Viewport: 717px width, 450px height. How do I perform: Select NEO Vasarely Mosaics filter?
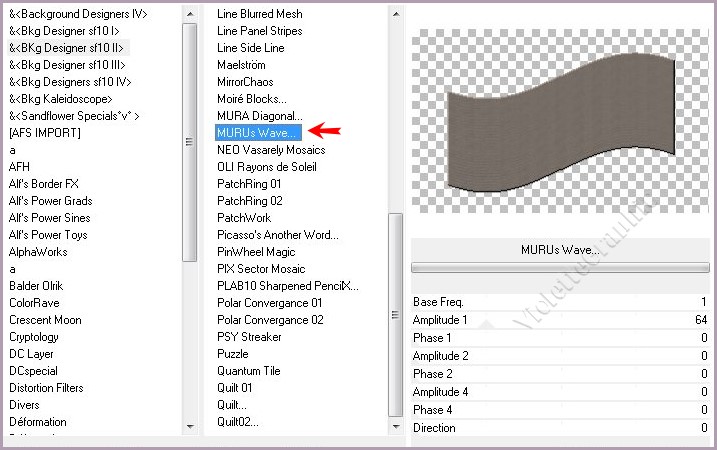270,150
